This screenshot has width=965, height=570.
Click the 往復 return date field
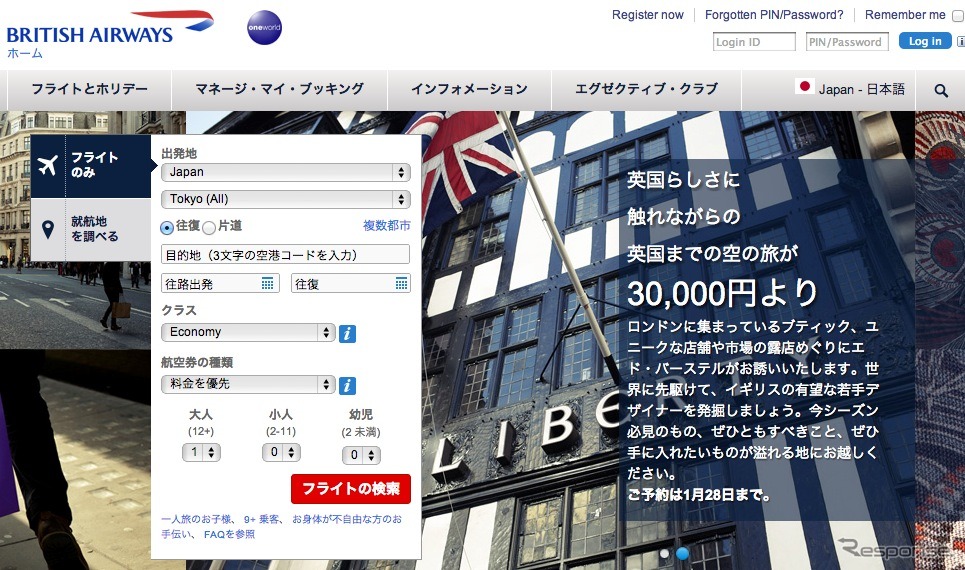coord(351,284)
